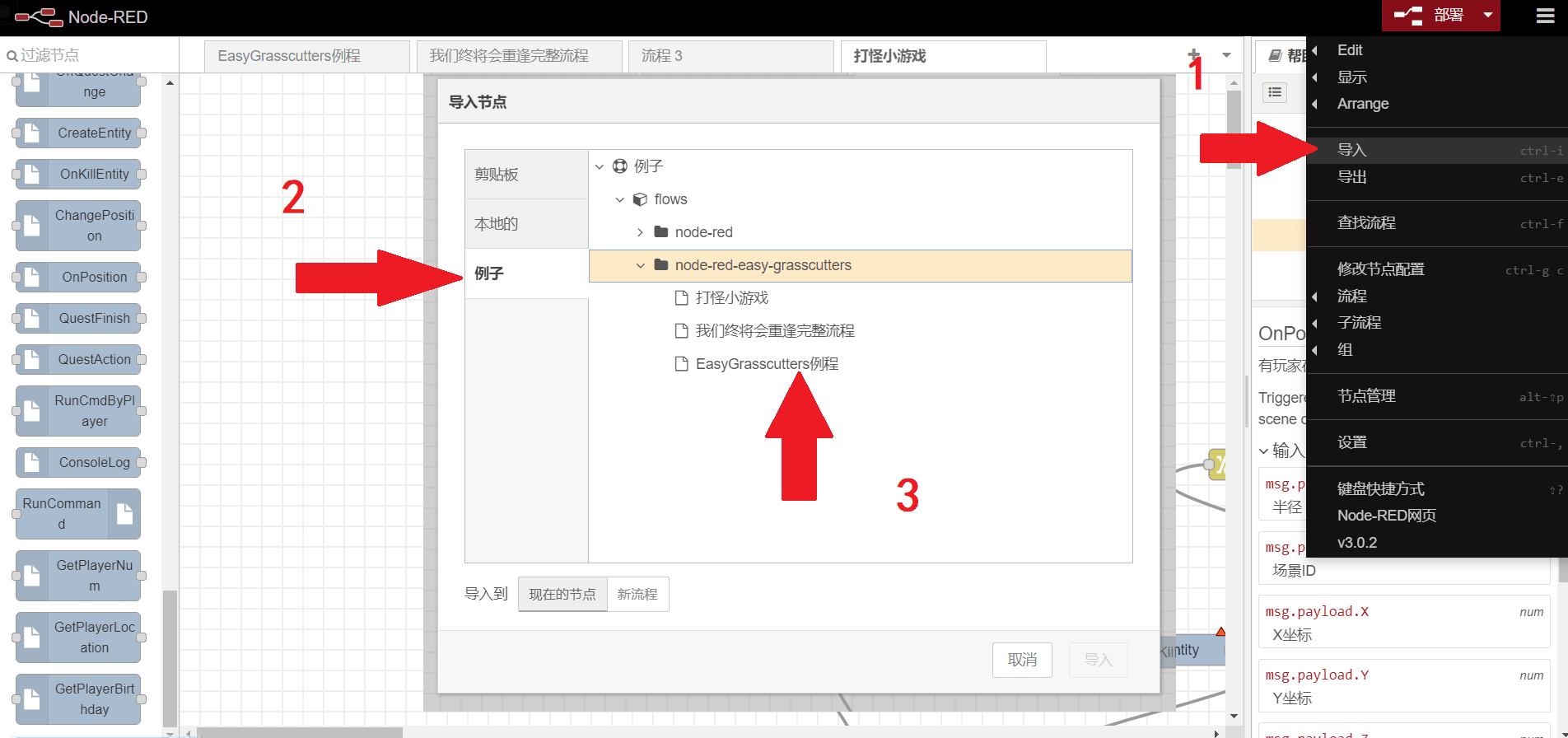
Task: Open 设置 (settings) from the menu
Action: tap(1437, 442)
